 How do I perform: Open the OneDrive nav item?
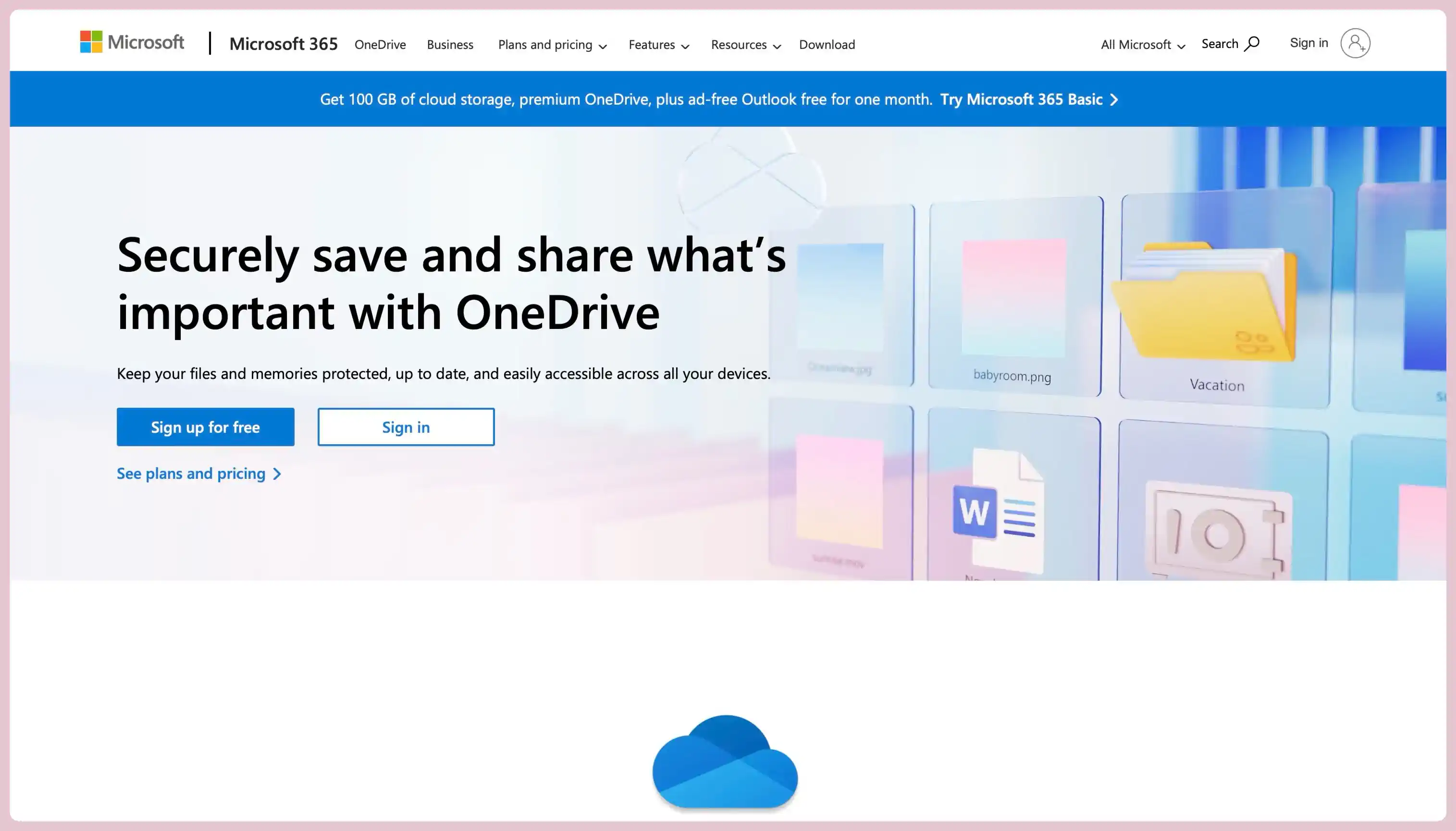tap(380, 45)
